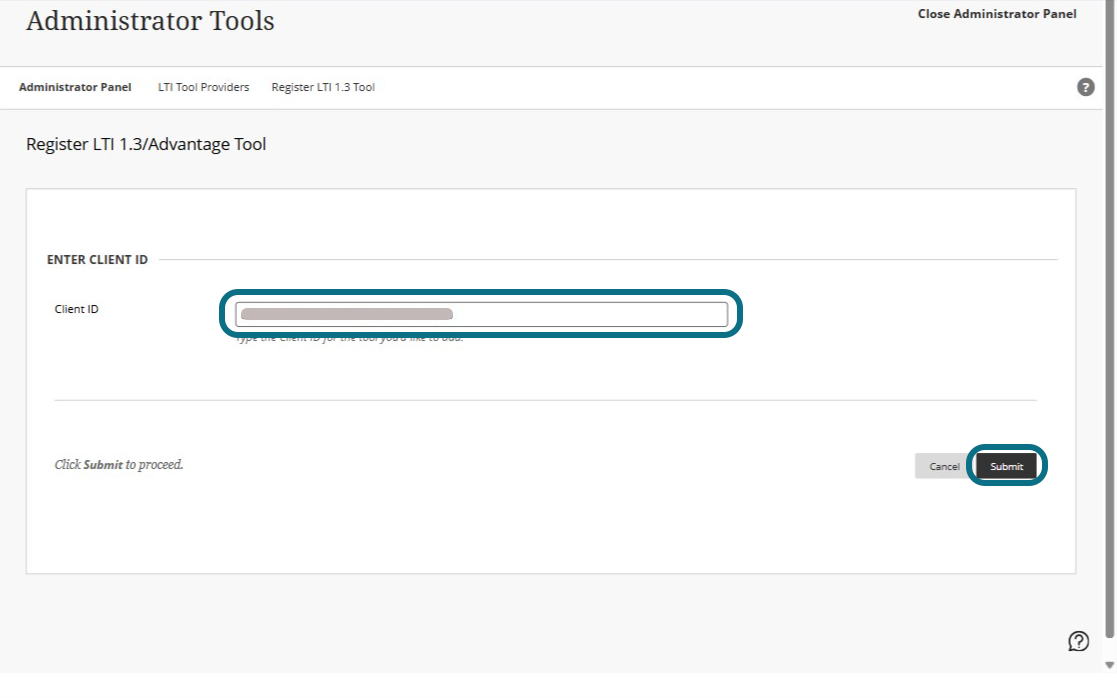Click the scrollbar down arrow

(x=1109, y=665)
